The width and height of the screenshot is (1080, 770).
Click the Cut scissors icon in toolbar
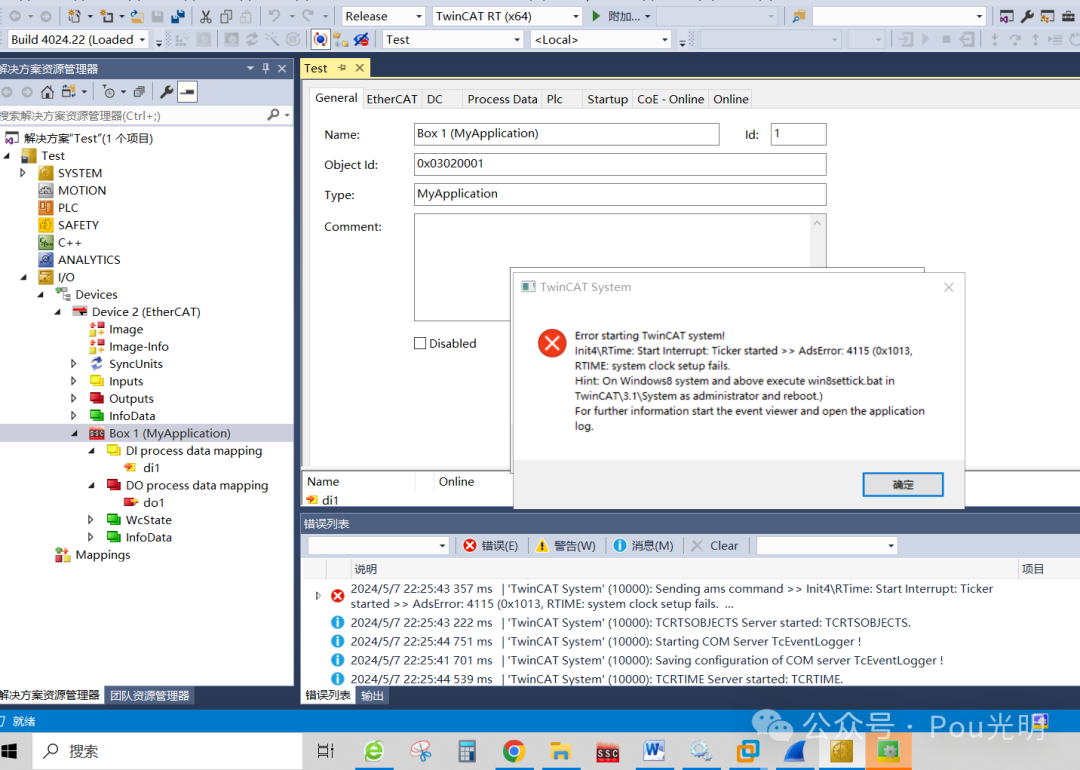tap(205, 16)
